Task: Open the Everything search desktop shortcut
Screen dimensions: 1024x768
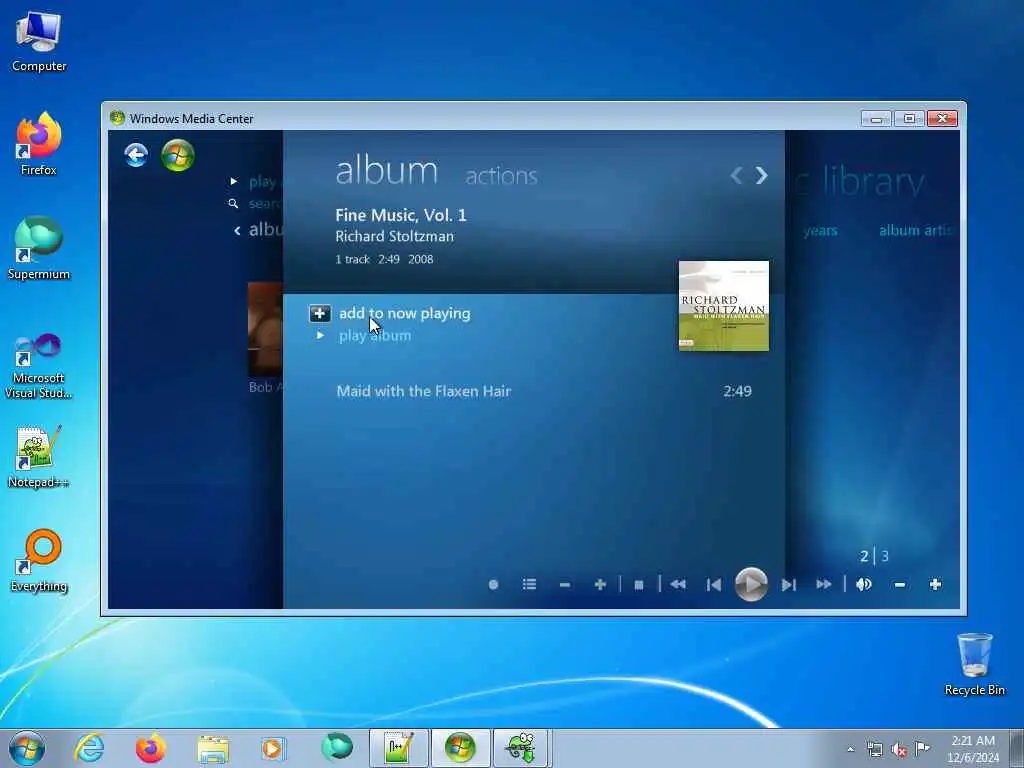Action: (x=39, y=560)
